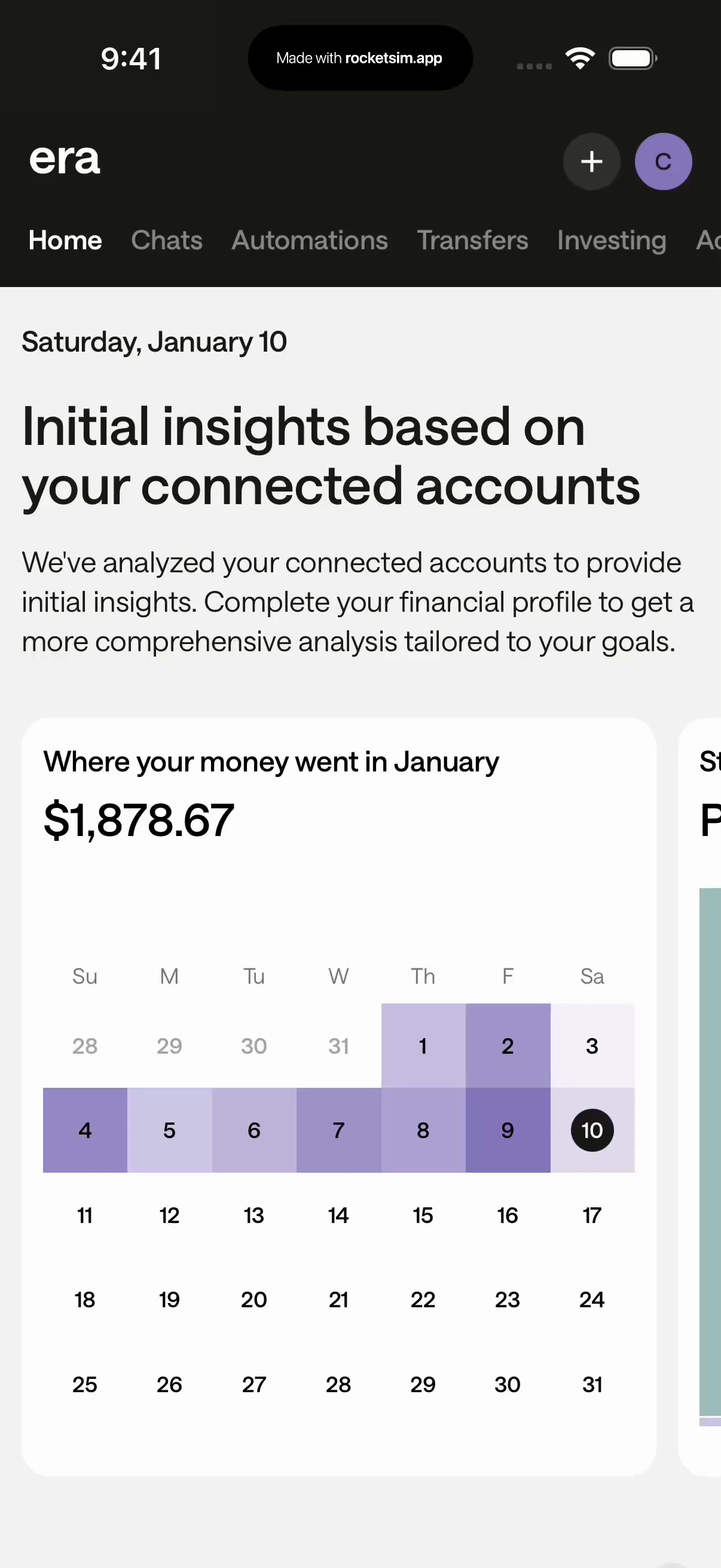Viewport: 721px width, 1568px height.
Task: Open the purple profile avatar C
Action: point(663,162)
